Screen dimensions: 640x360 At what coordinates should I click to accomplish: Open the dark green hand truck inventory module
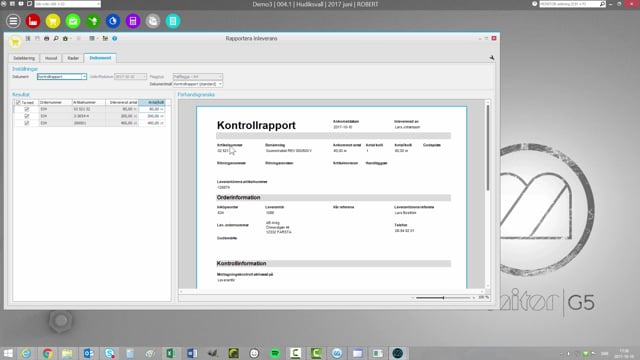pyautogui.click(x=93, y=21)
